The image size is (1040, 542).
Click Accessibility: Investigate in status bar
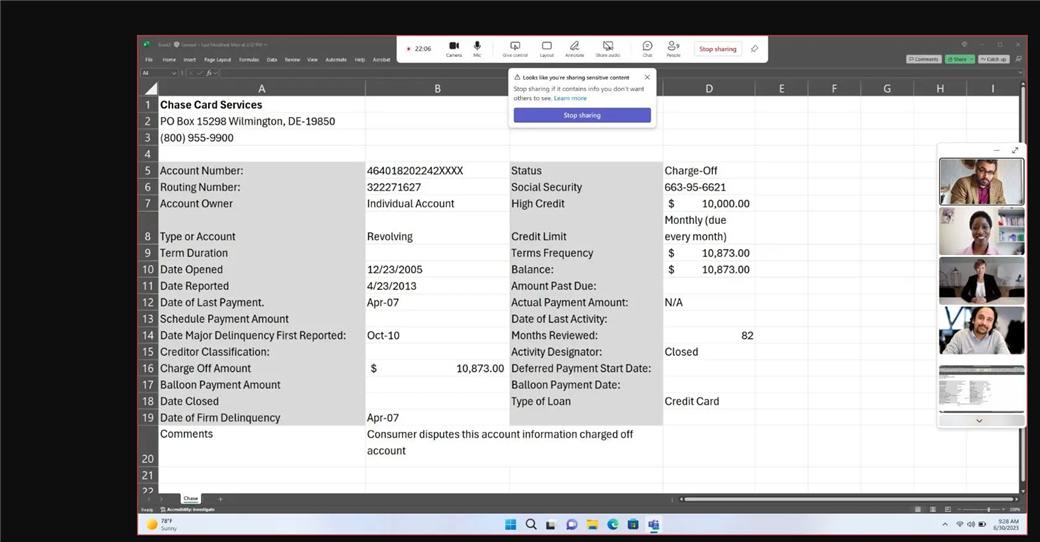pos(188,509)
